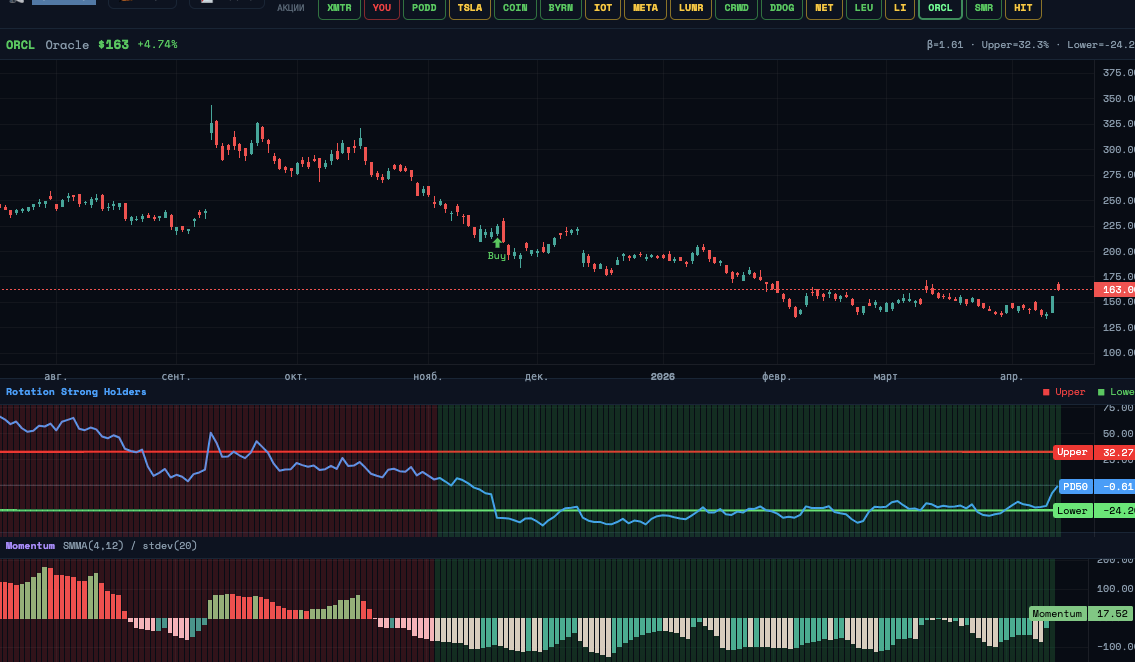Image resolution: width=1135 pixels, height=662 pixels.
Task: Click the red Upper line badge
Action: (x=1073, y=452)
